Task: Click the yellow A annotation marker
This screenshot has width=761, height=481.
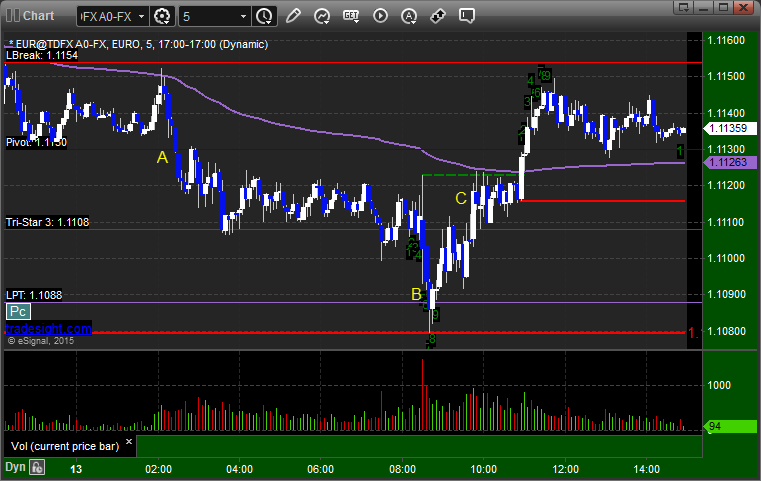Action: coord(163,157)
